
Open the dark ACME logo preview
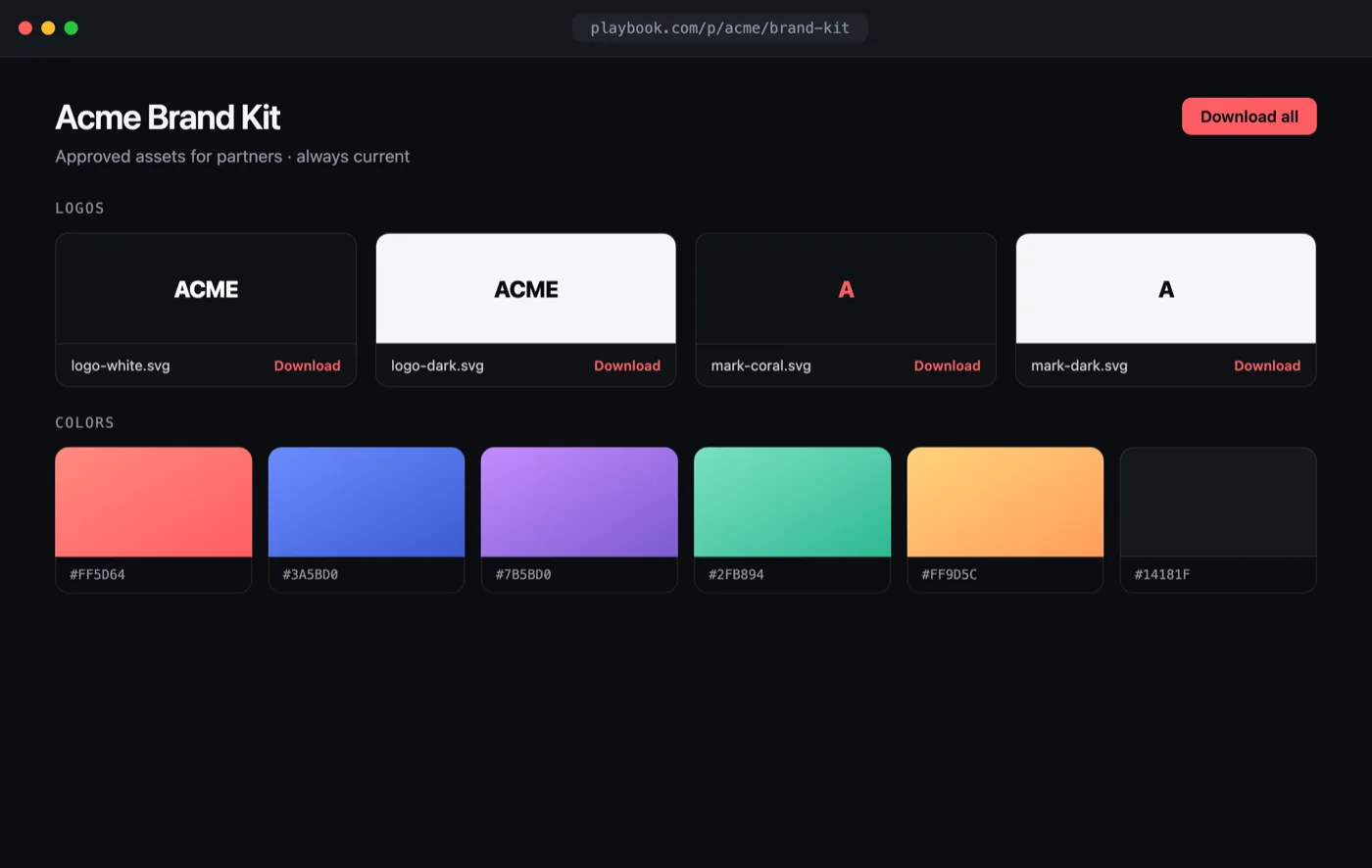(x=526, y=289)
